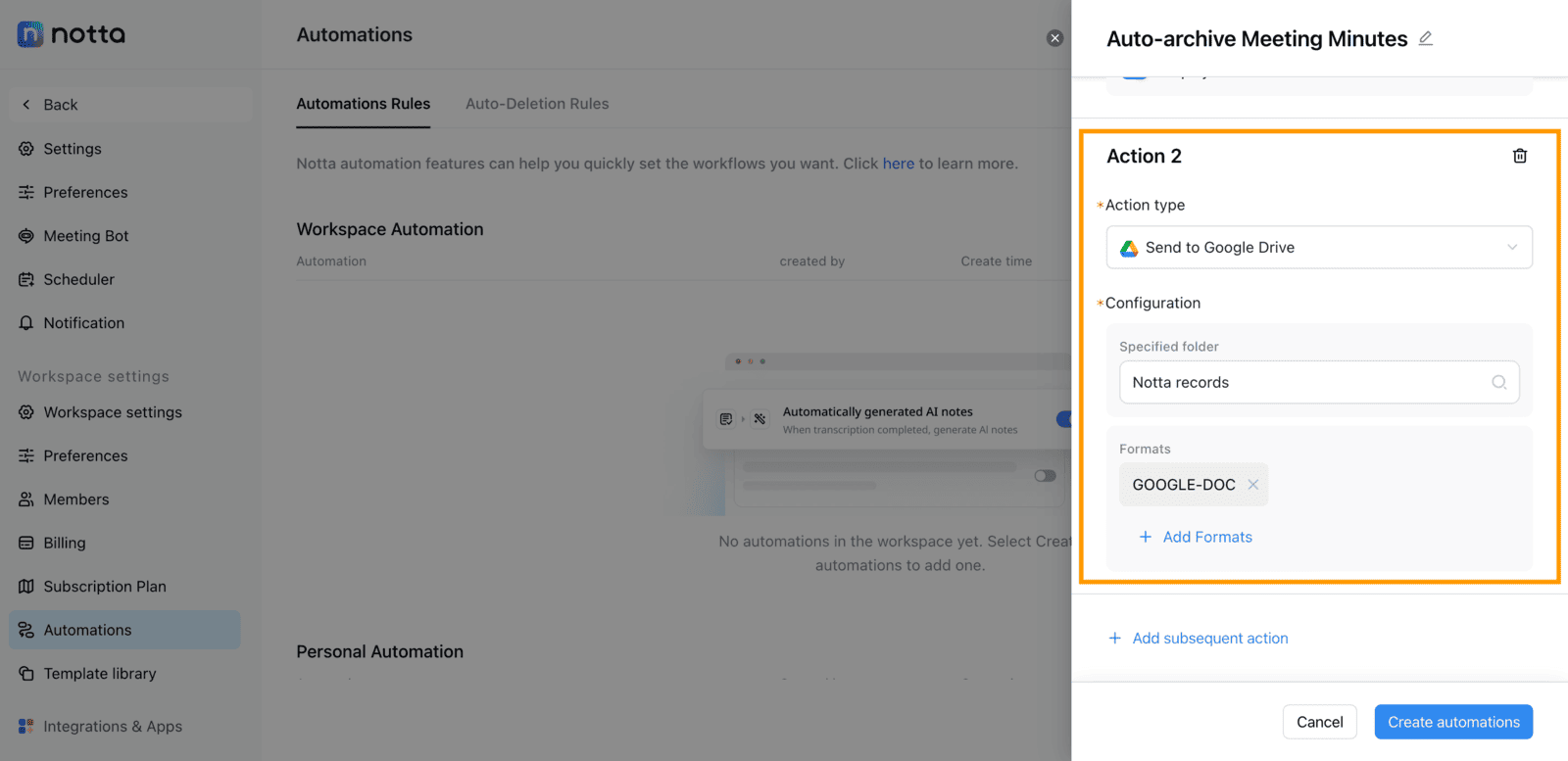The height and width of the screenshot is (761, 1568).
Task: Open Settings from the sidebar gear icon
Action: pos(26,149)
